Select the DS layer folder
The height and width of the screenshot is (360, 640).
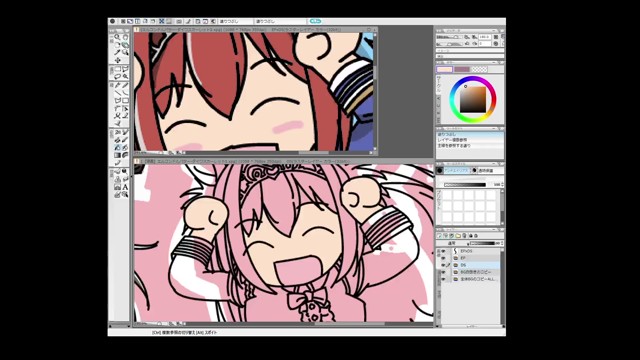click(476, 265)
